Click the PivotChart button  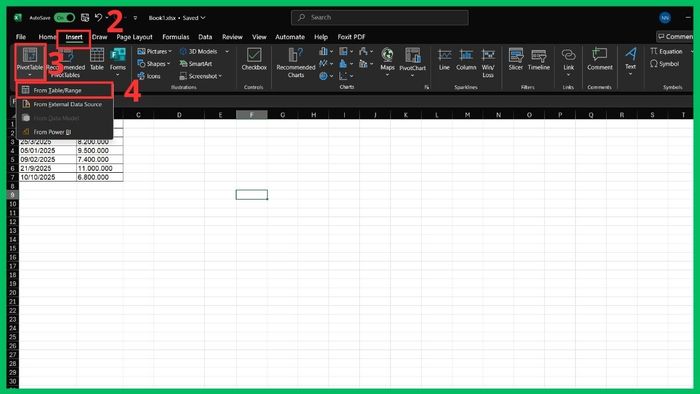pyautogui.click(x=412, y=62)
